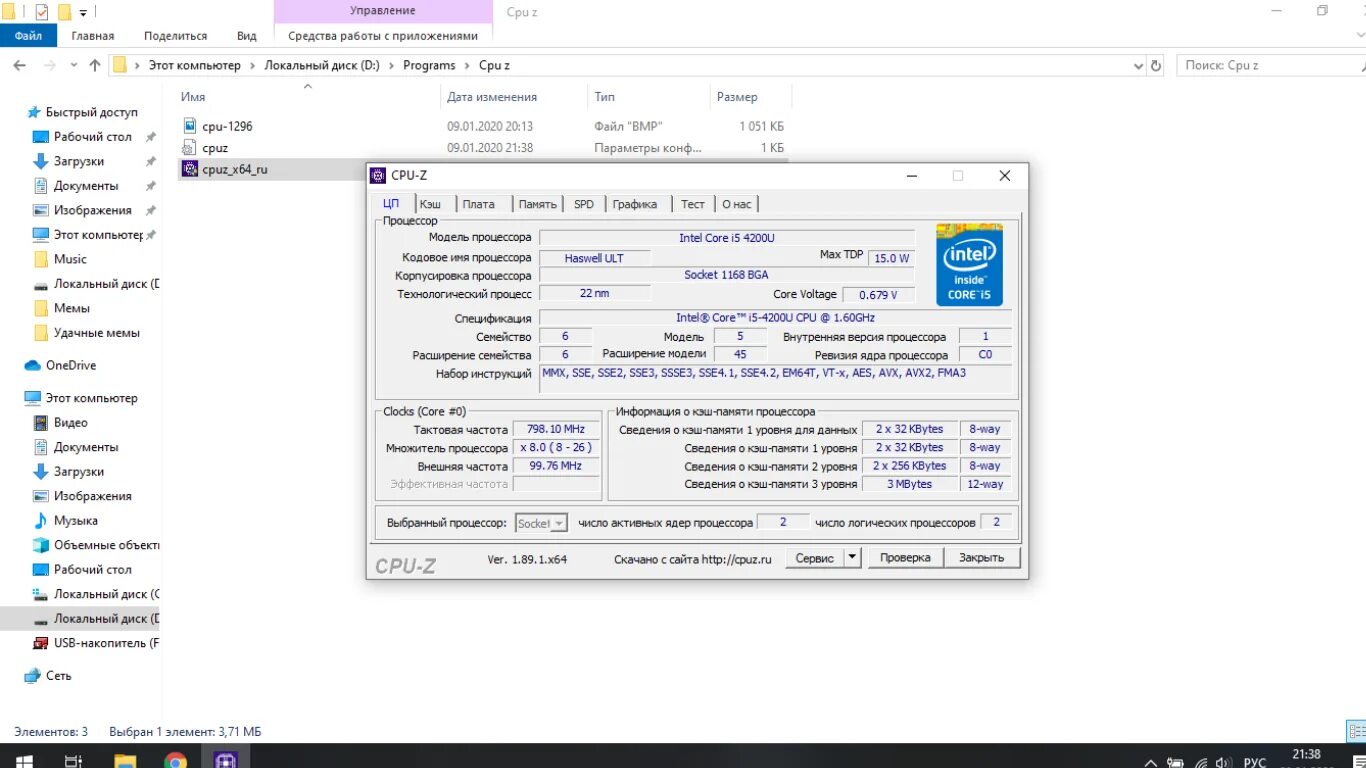This screenshot has width=1366, height=768.
Task: Open pinned Рабочий стол in quick access
Action: [x=92, y=137]
